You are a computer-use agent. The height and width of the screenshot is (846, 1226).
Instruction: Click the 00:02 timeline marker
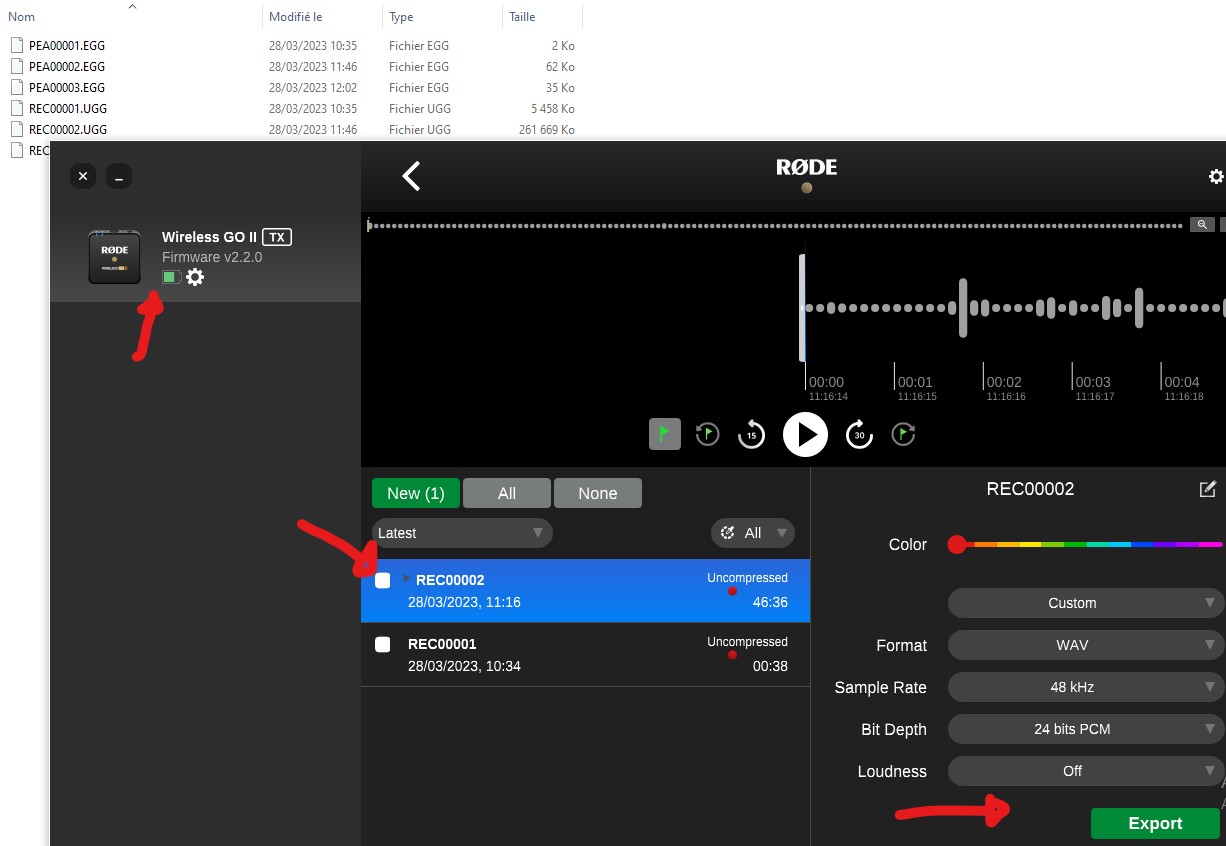tap(1004, 382)
